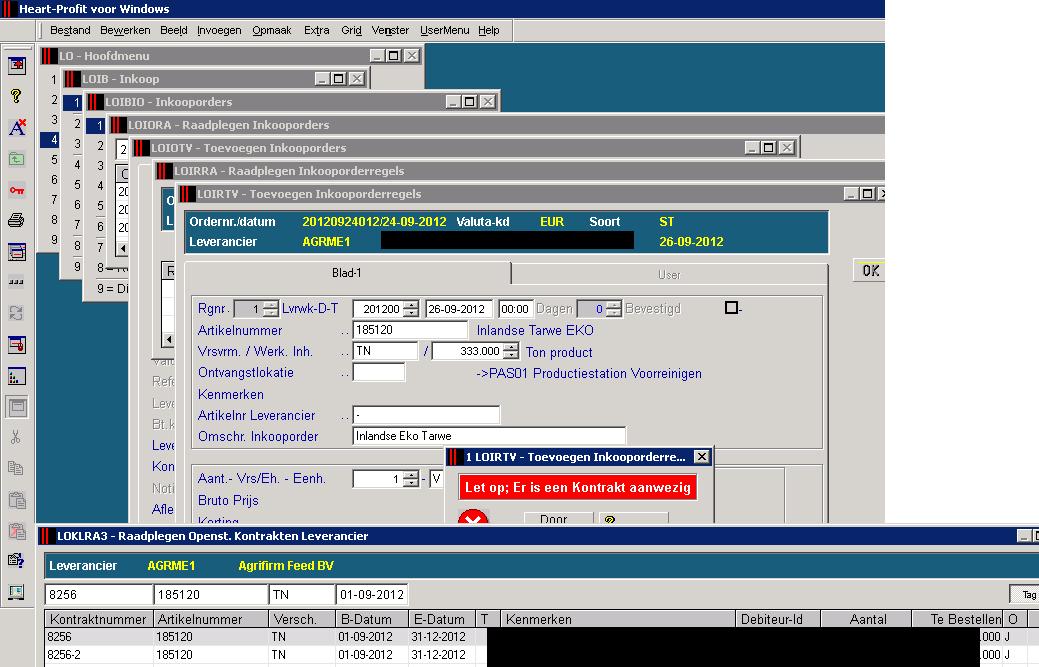Open the UserMenu menu
The width and height of the screenshot is (1039, 667).
(x=445, y=30)
